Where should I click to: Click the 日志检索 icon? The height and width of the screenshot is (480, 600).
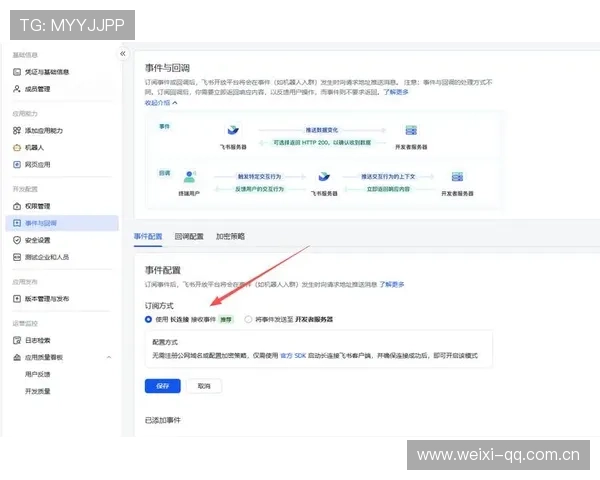(x=17, y=340)
